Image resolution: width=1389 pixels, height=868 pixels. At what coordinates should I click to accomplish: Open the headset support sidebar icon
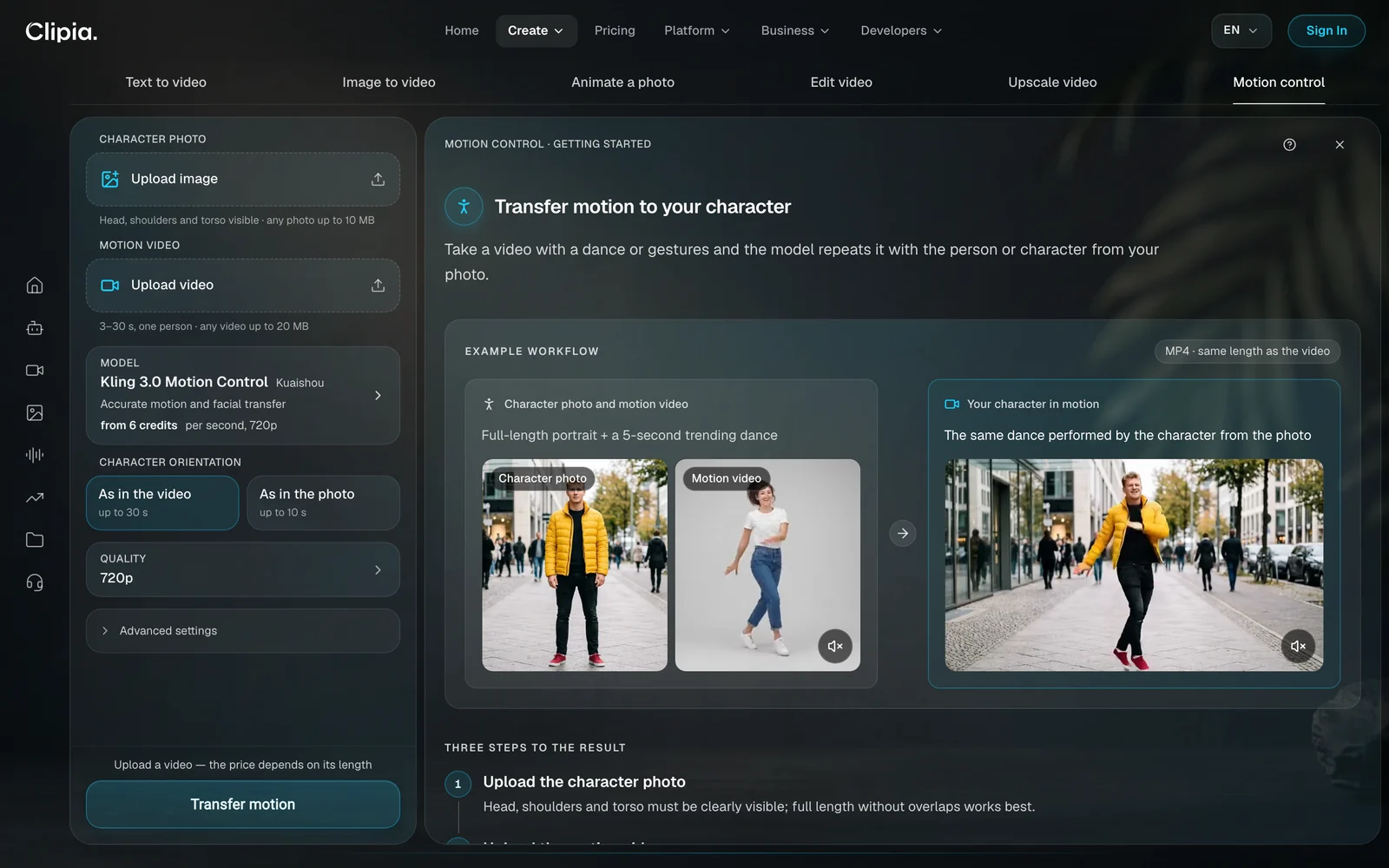[35, 582]
